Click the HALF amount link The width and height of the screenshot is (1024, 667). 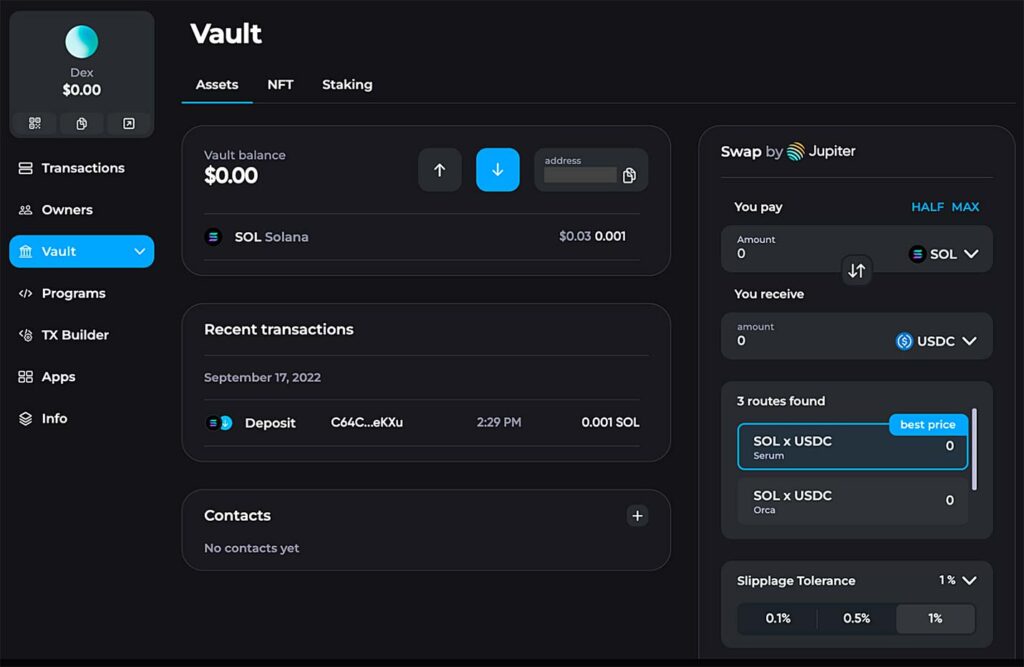click(x=927, y=207)
